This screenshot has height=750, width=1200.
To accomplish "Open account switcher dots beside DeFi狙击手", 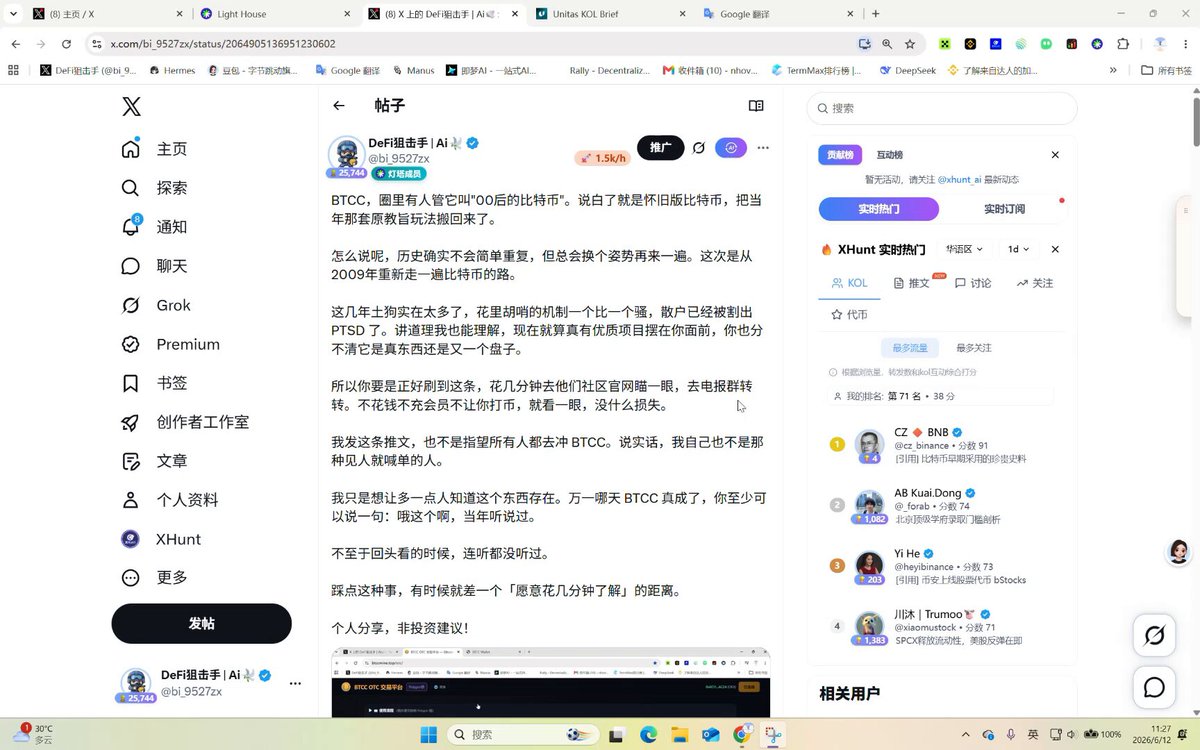I will [x=295, y=684].
